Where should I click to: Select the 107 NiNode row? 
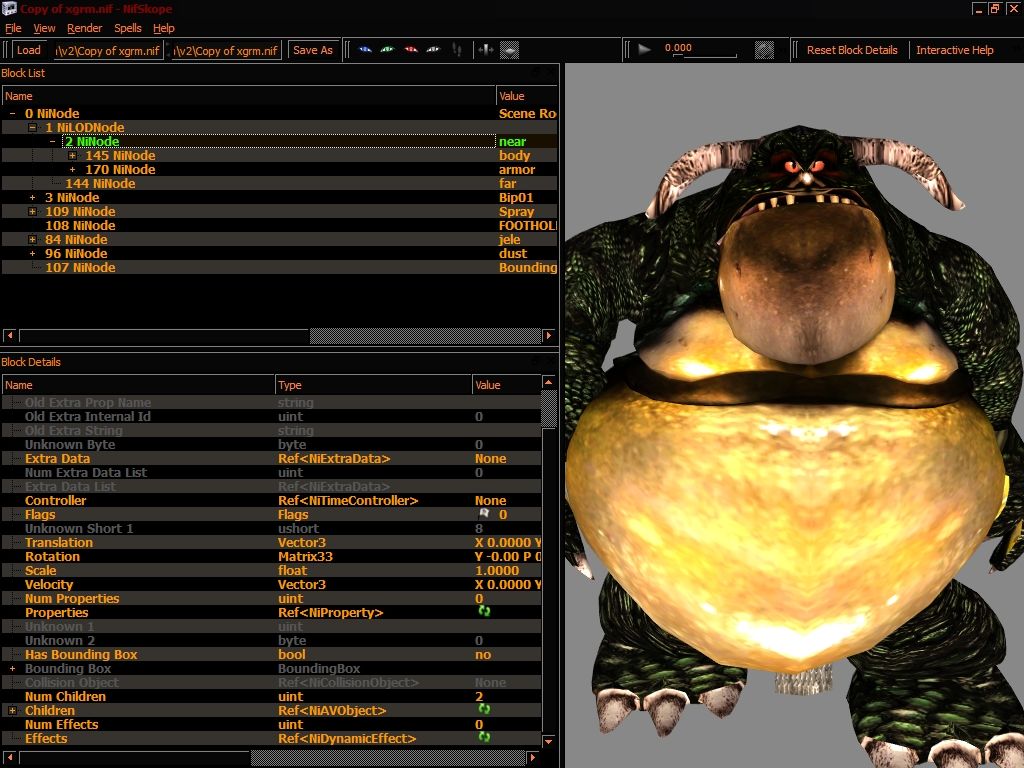tap(280, 268)
